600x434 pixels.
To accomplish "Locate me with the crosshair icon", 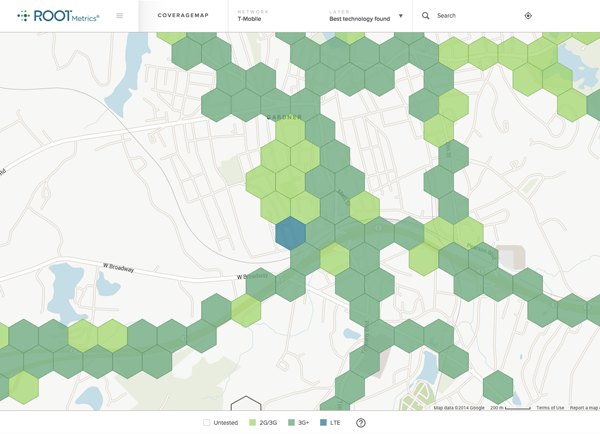I will [528, 16].
